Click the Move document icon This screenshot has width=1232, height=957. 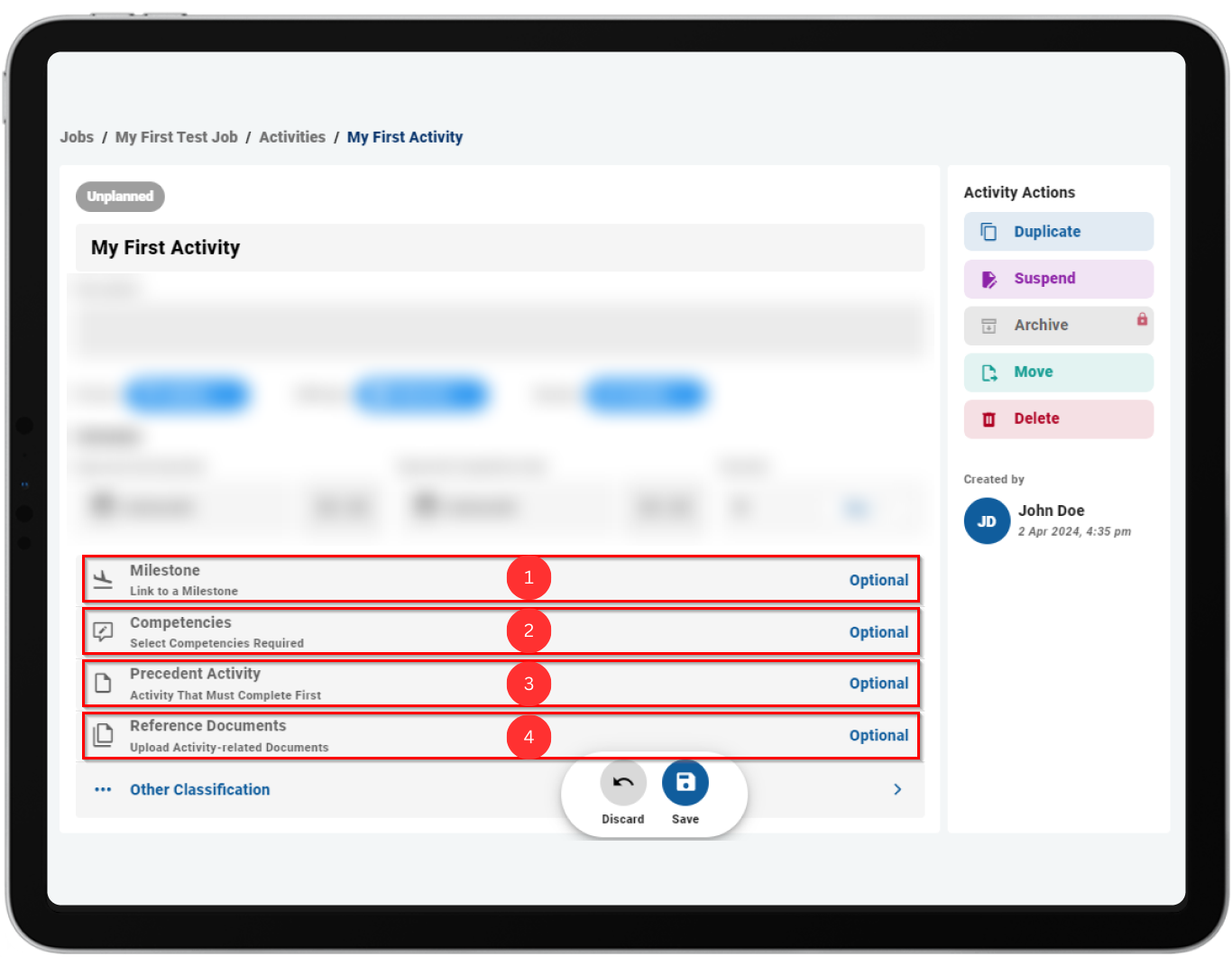[988, 373]
